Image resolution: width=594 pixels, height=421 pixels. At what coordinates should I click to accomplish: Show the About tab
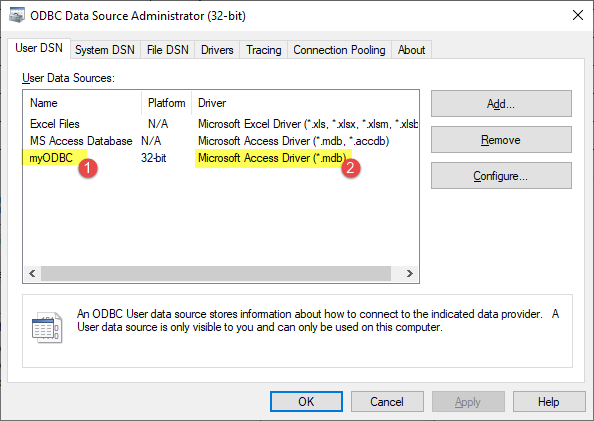click(411, 50)
